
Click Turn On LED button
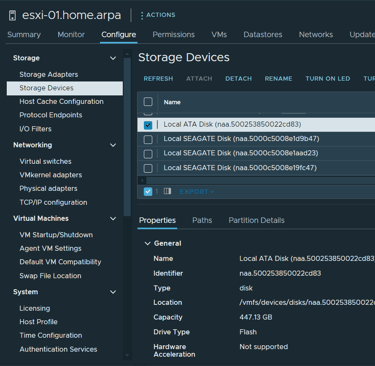[x=328, y=79]
